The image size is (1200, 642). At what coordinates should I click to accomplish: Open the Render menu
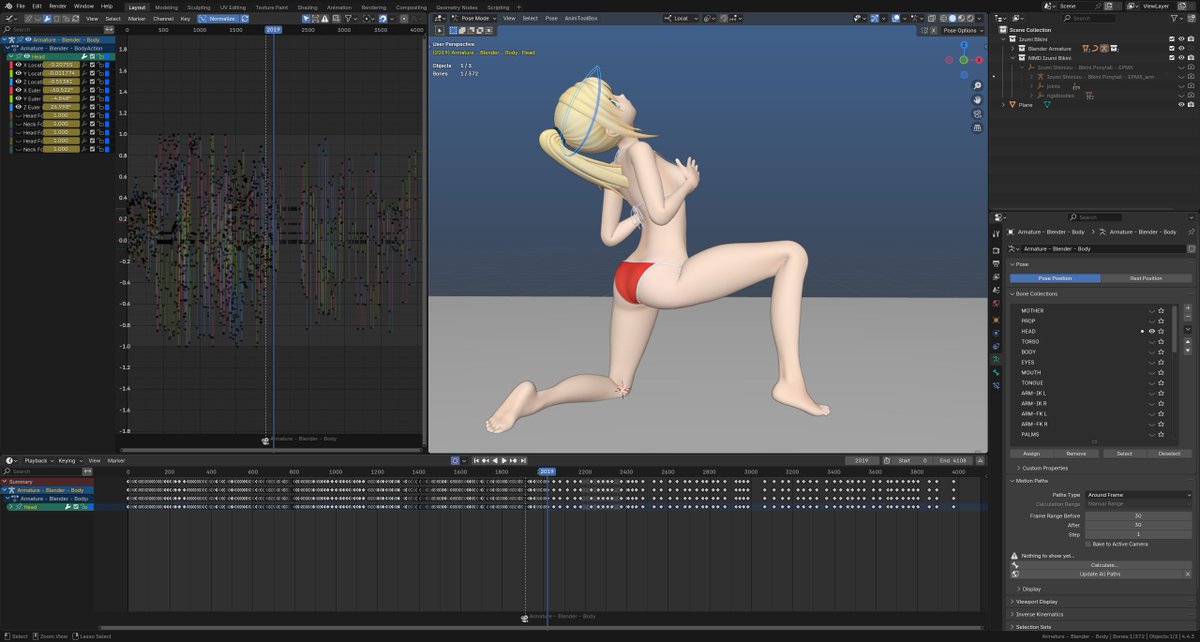58,6
